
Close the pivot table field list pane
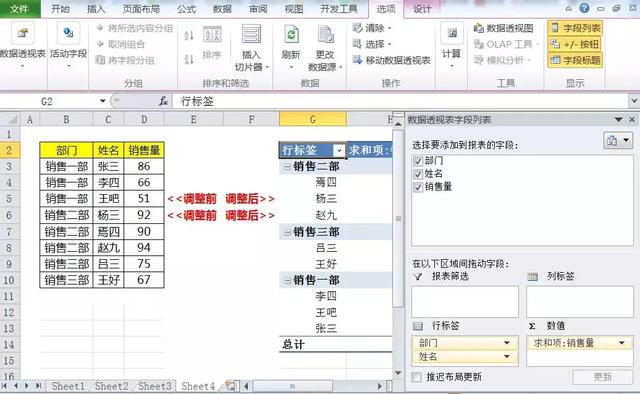(632, 120)
